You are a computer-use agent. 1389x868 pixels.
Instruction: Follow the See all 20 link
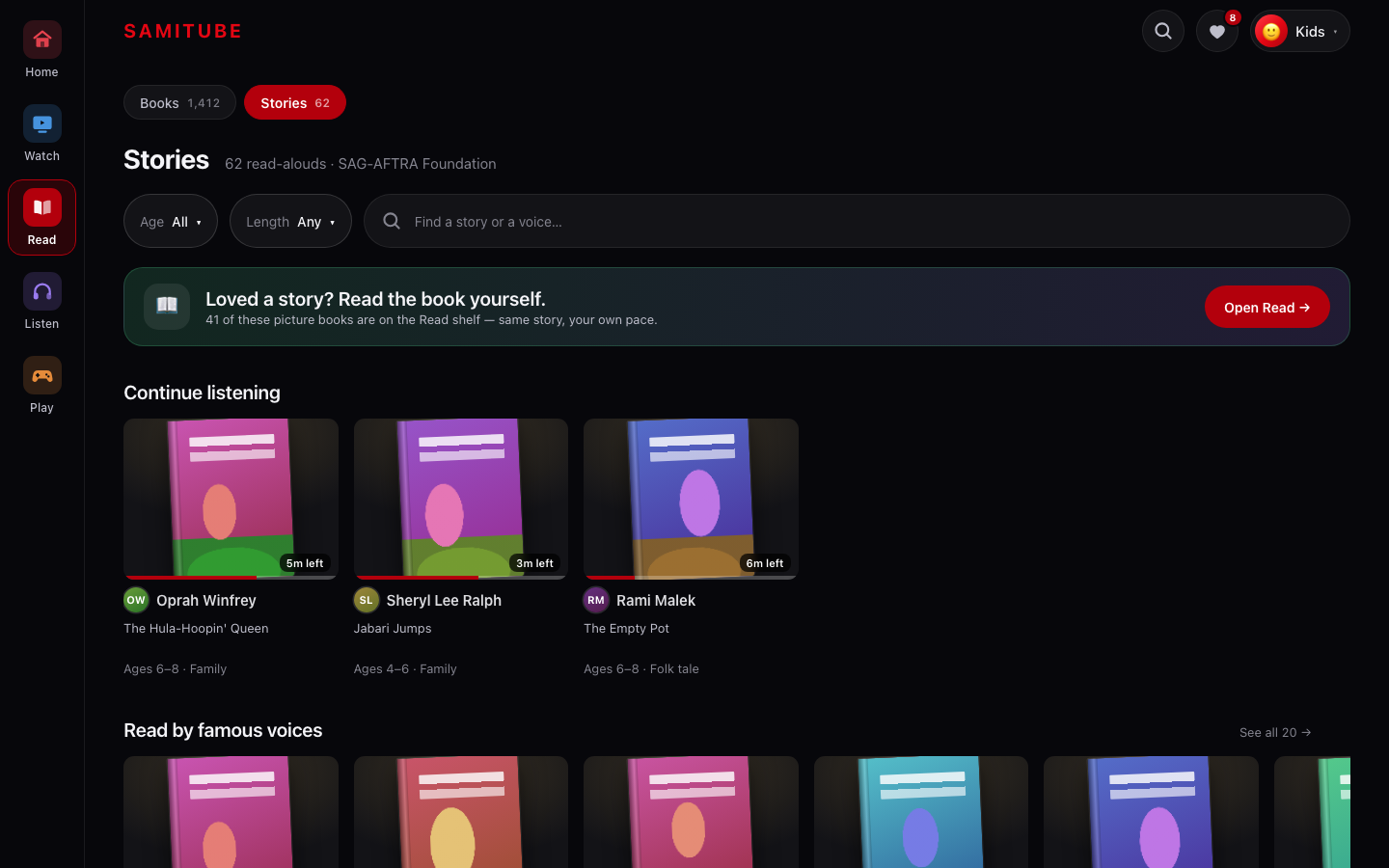tap(1275, 732)
